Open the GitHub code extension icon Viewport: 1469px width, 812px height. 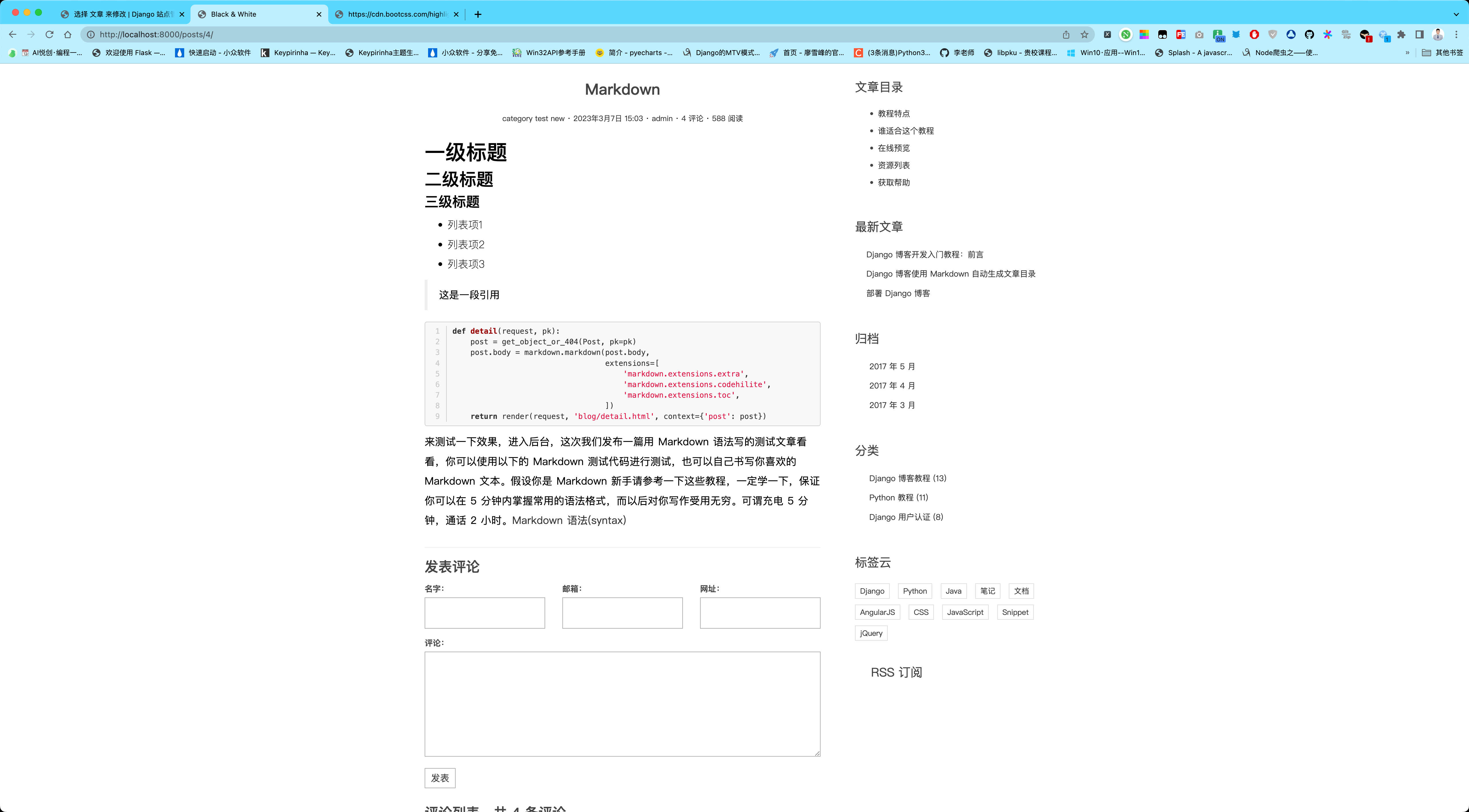pyautogui.click(x=1309, y=34)
